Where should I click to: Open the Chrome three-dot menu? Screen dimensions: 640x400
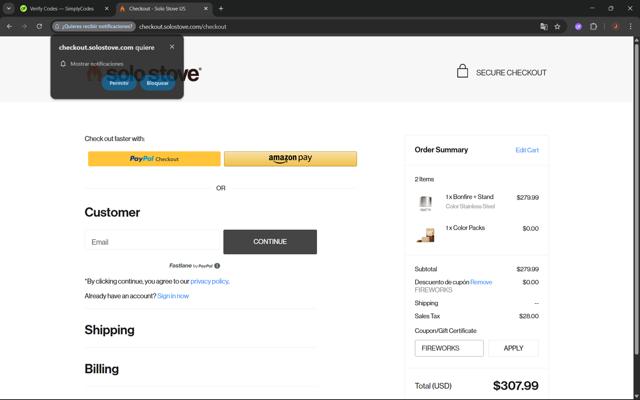point(630,27)
